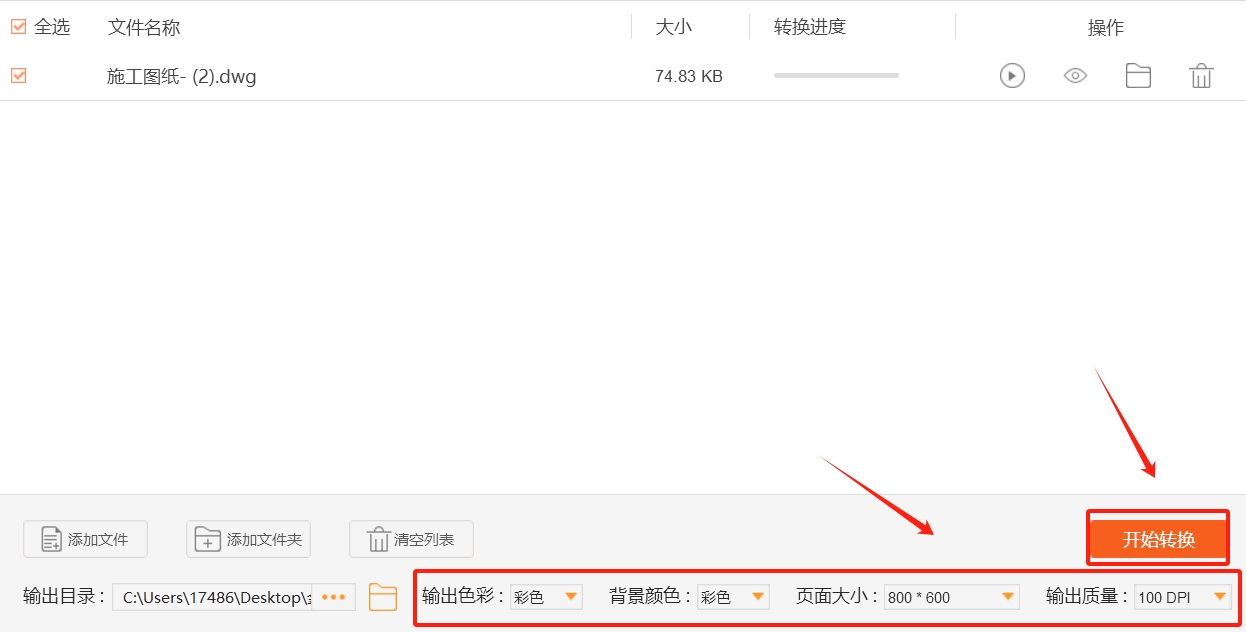Open the 输出质量 DPI quality dropdown
This screenshot has width=1246, height=632.
[x=1183, y=596]
